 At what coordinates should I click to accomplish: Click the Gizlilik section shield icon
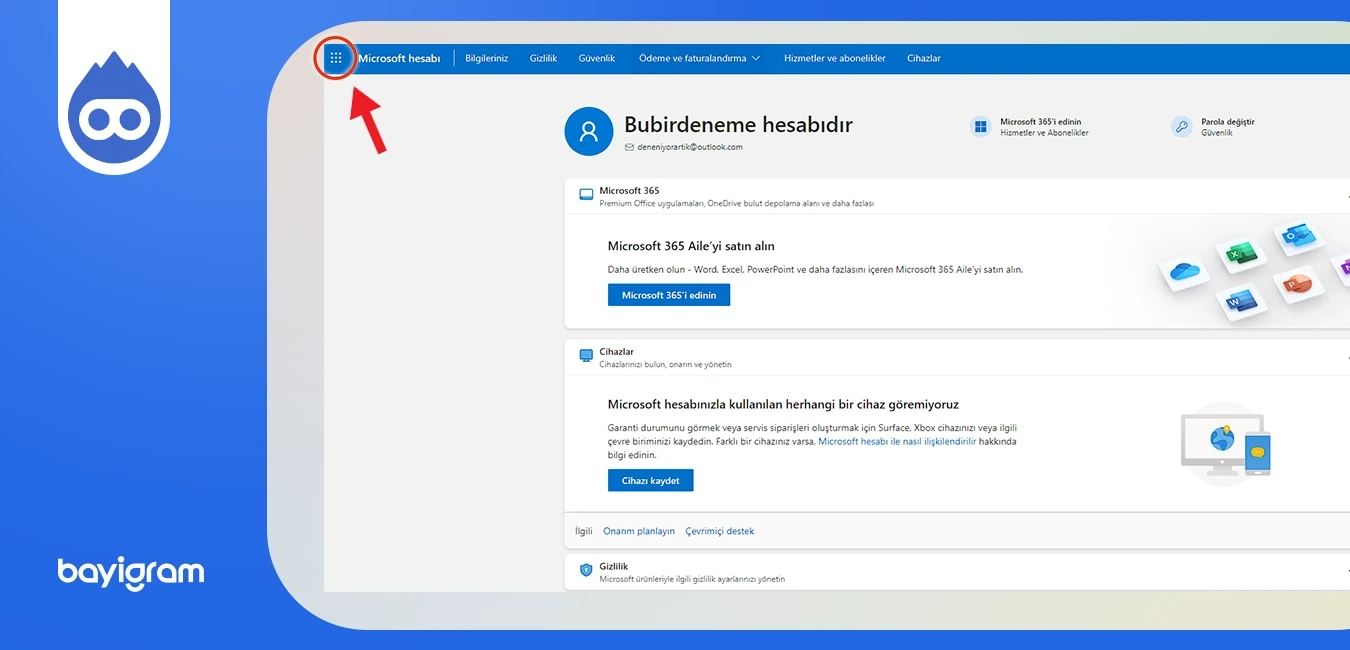pos(586,570)
